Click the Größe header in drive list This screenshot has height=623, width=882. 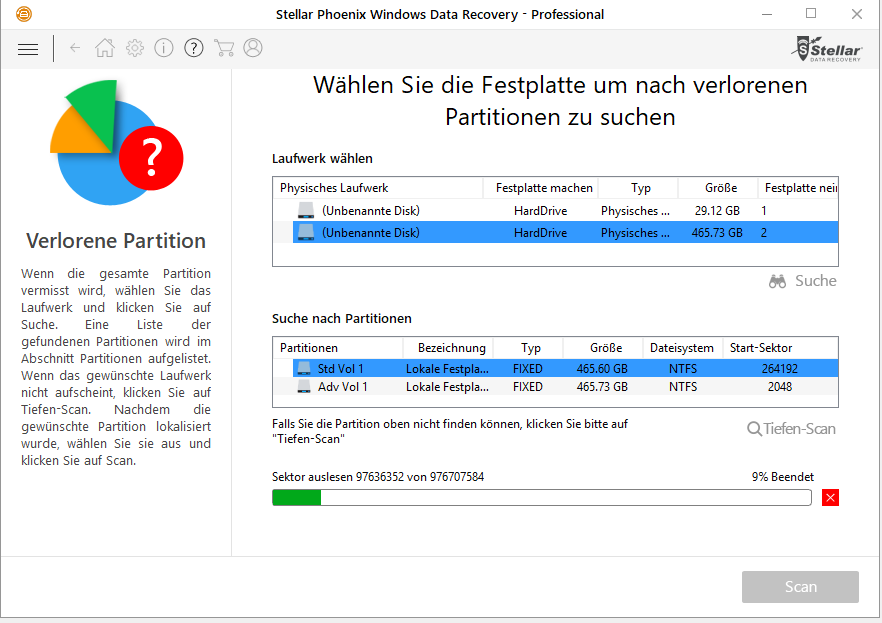[x=719, y=188]
